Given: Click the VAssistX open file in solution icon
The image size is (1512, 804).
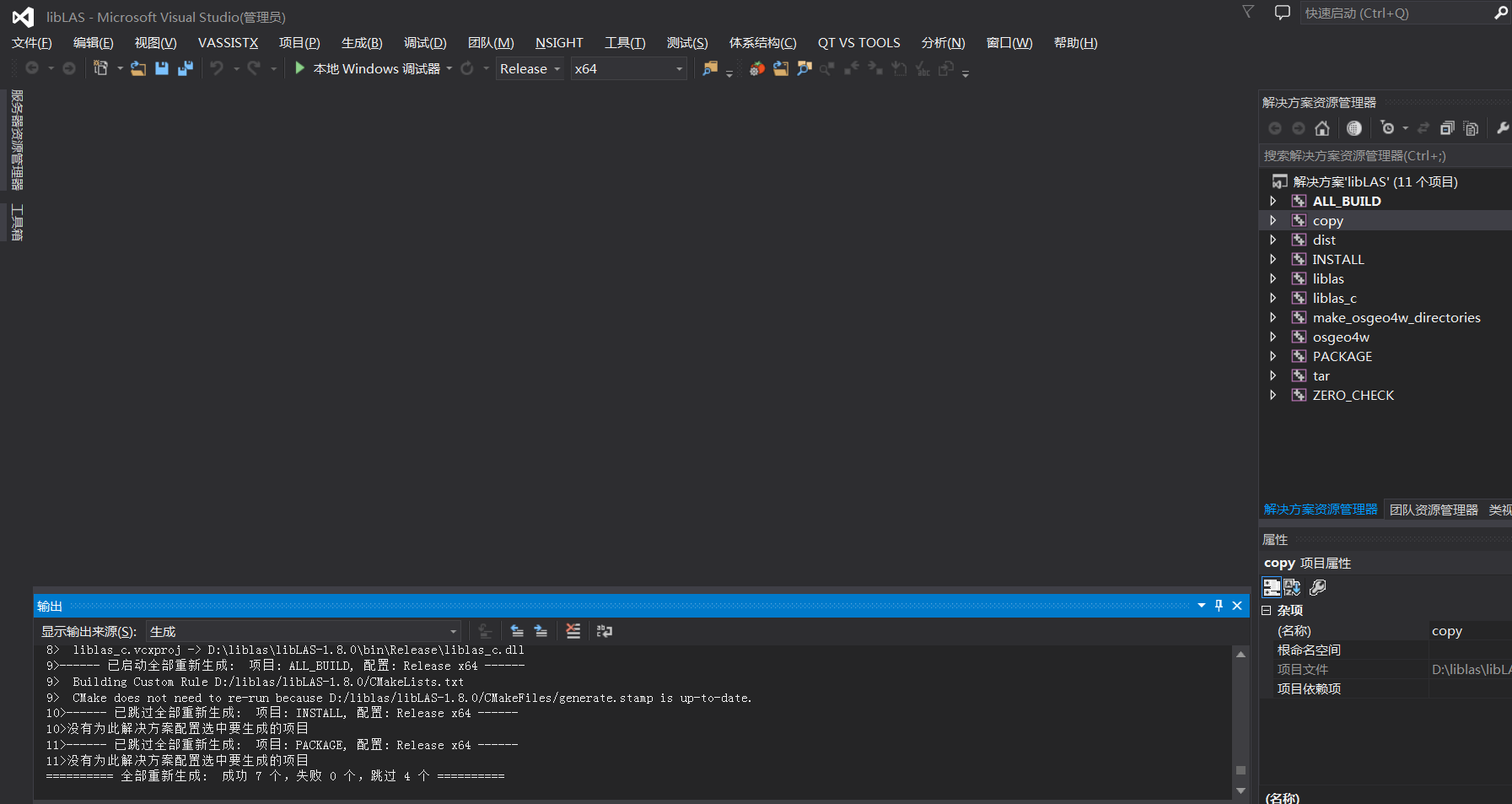Looking at the screenshot, I should click(x=781, y=68).
